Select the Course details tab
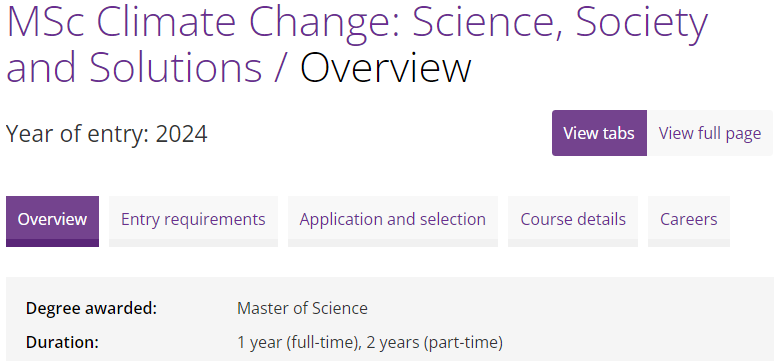This screenshot has height=361, width=782. click(x=573, y=221)
